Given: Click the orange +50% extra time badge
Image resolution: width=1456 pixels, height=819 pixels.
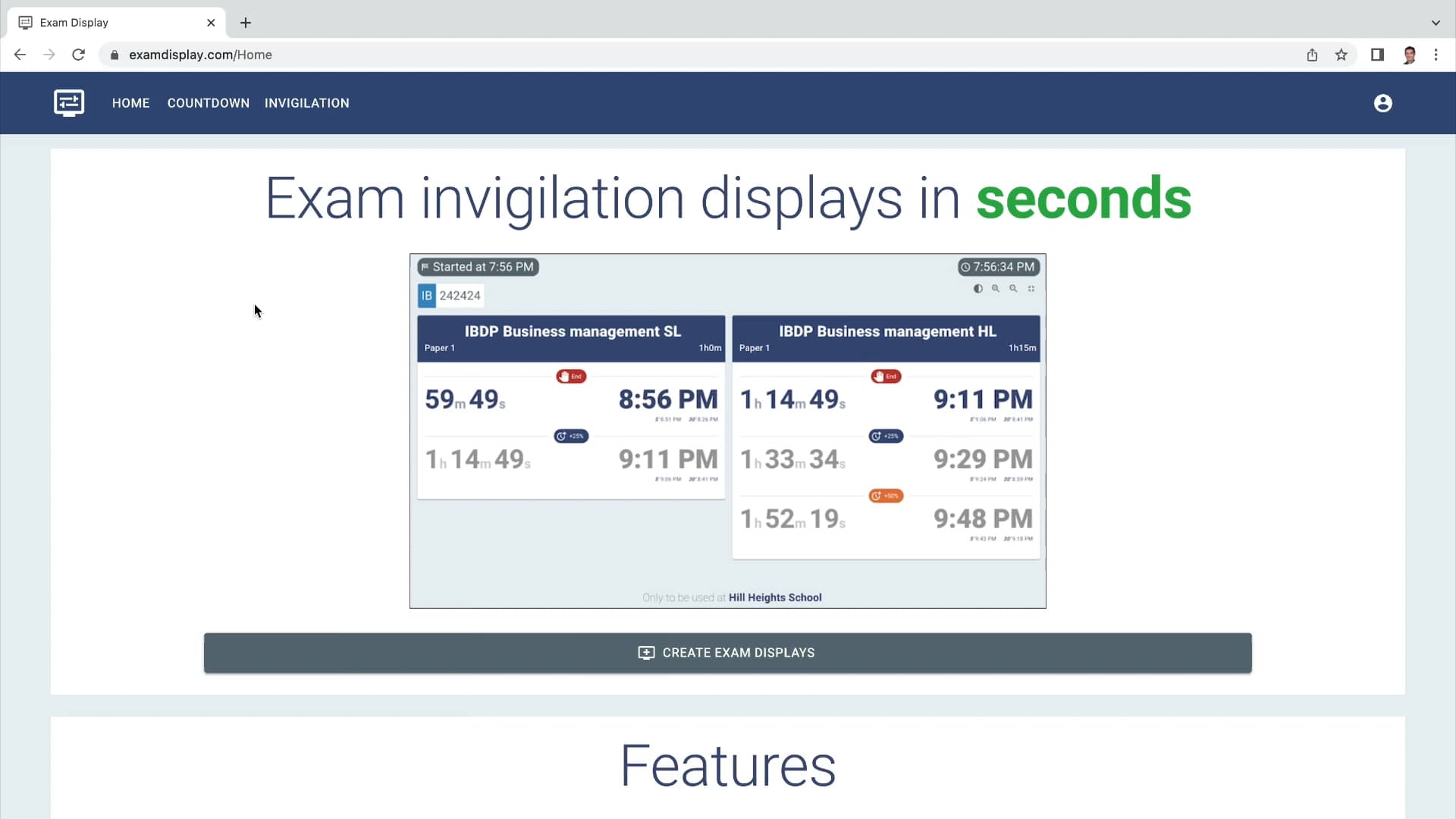Looking at the screenshot, I should [x=886, y=496].
